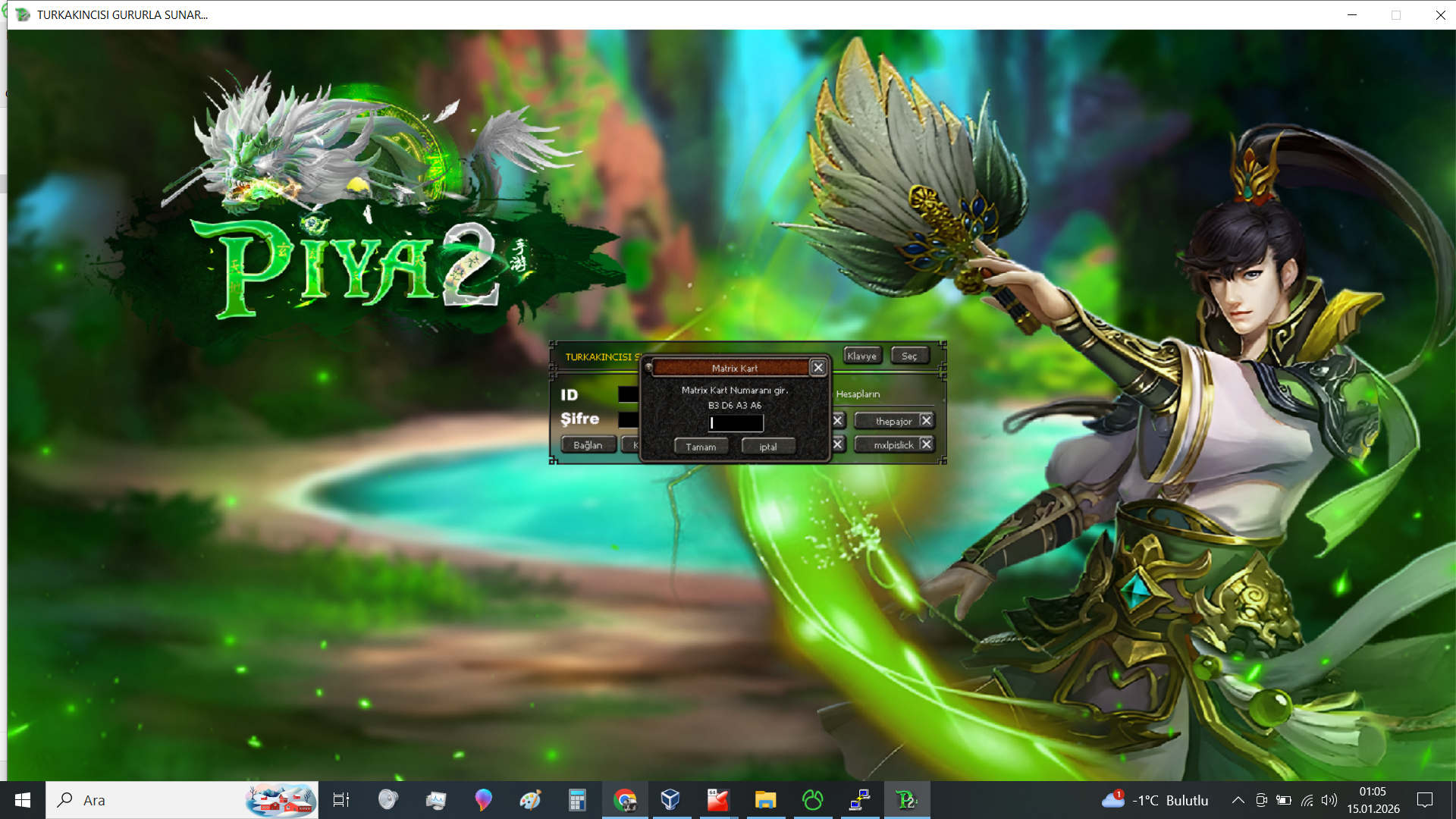Open Task View from the taskbar
This screenshot has width=1456, height=819.
point(341,800)
